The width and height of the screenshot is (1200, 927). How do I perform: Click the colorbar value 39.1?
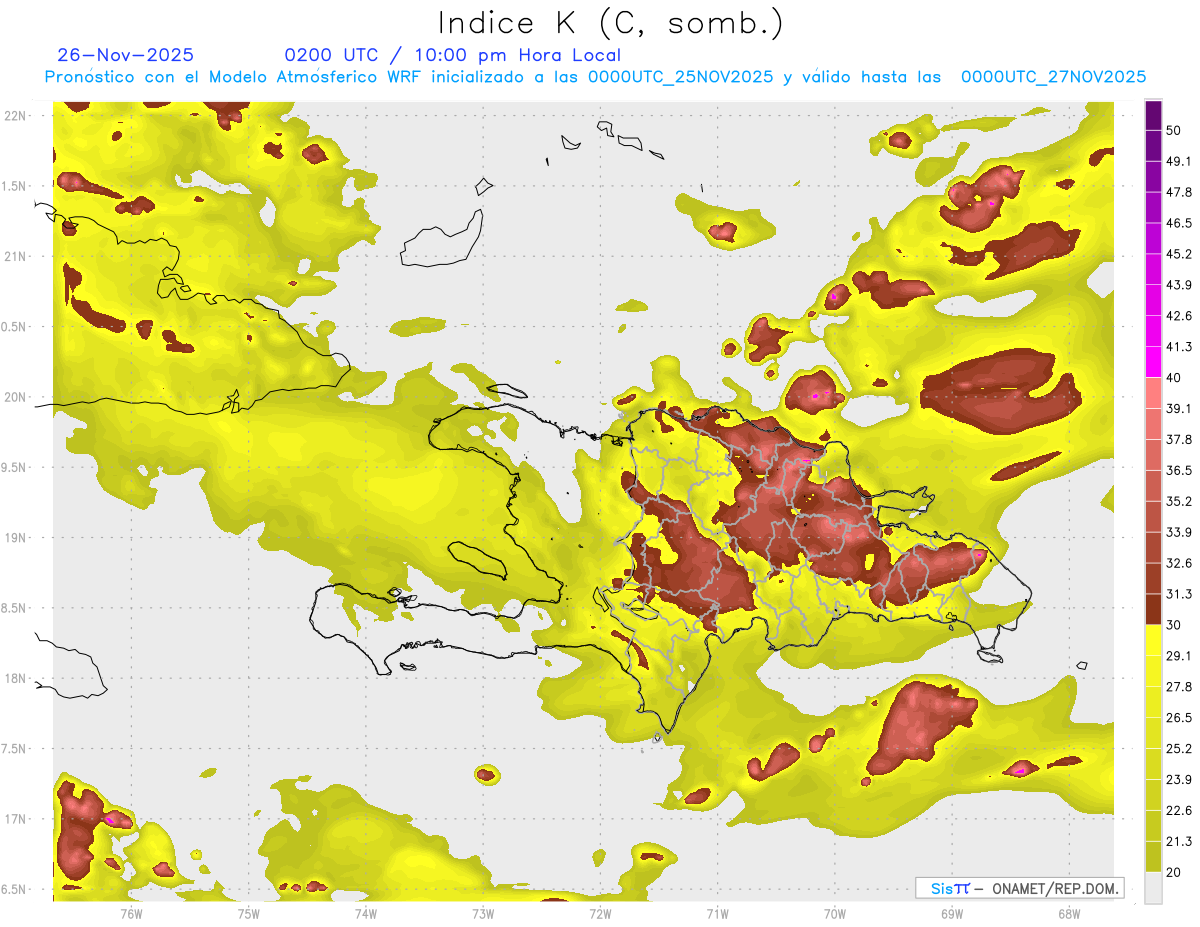(x=1179, y=408)
